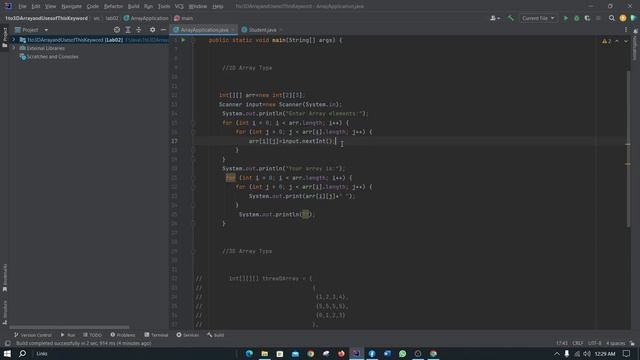Close the Student.java tab

tap(281, 30)
